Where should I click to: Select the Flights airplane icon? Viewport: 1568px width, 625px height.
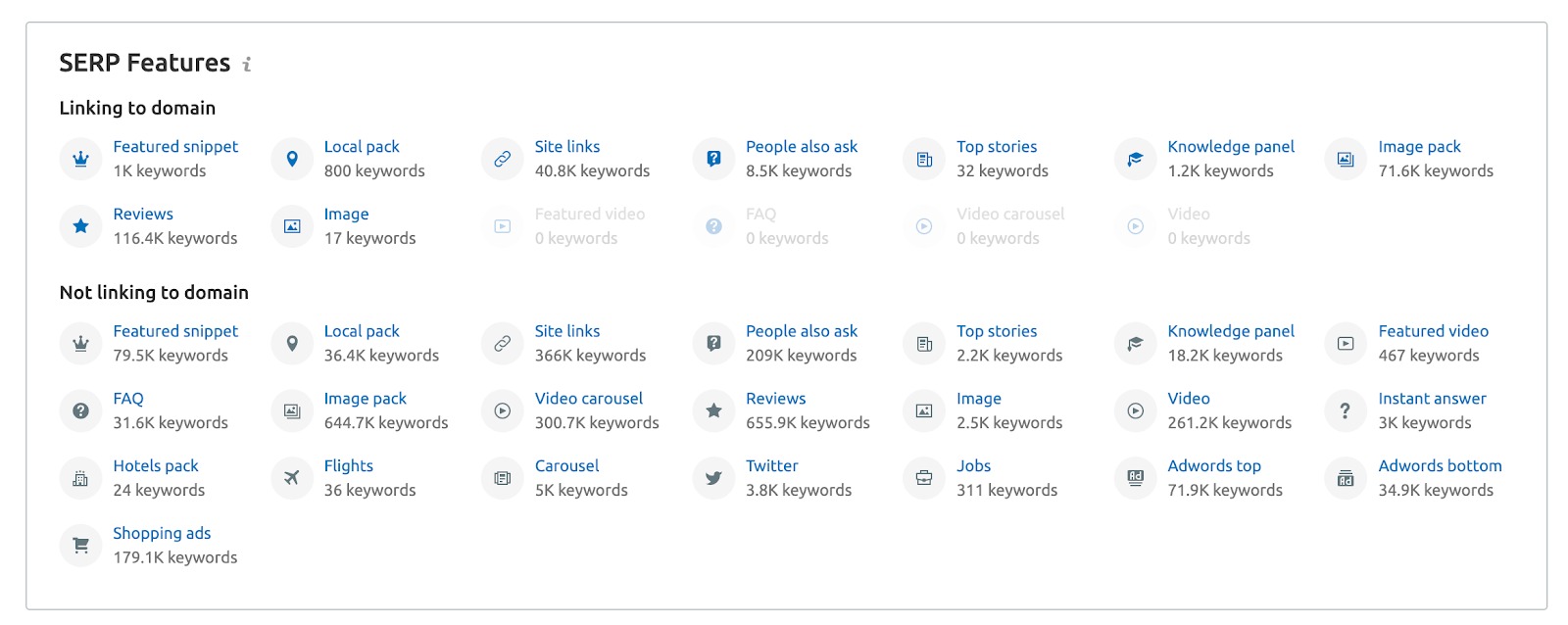click(291, 478)
